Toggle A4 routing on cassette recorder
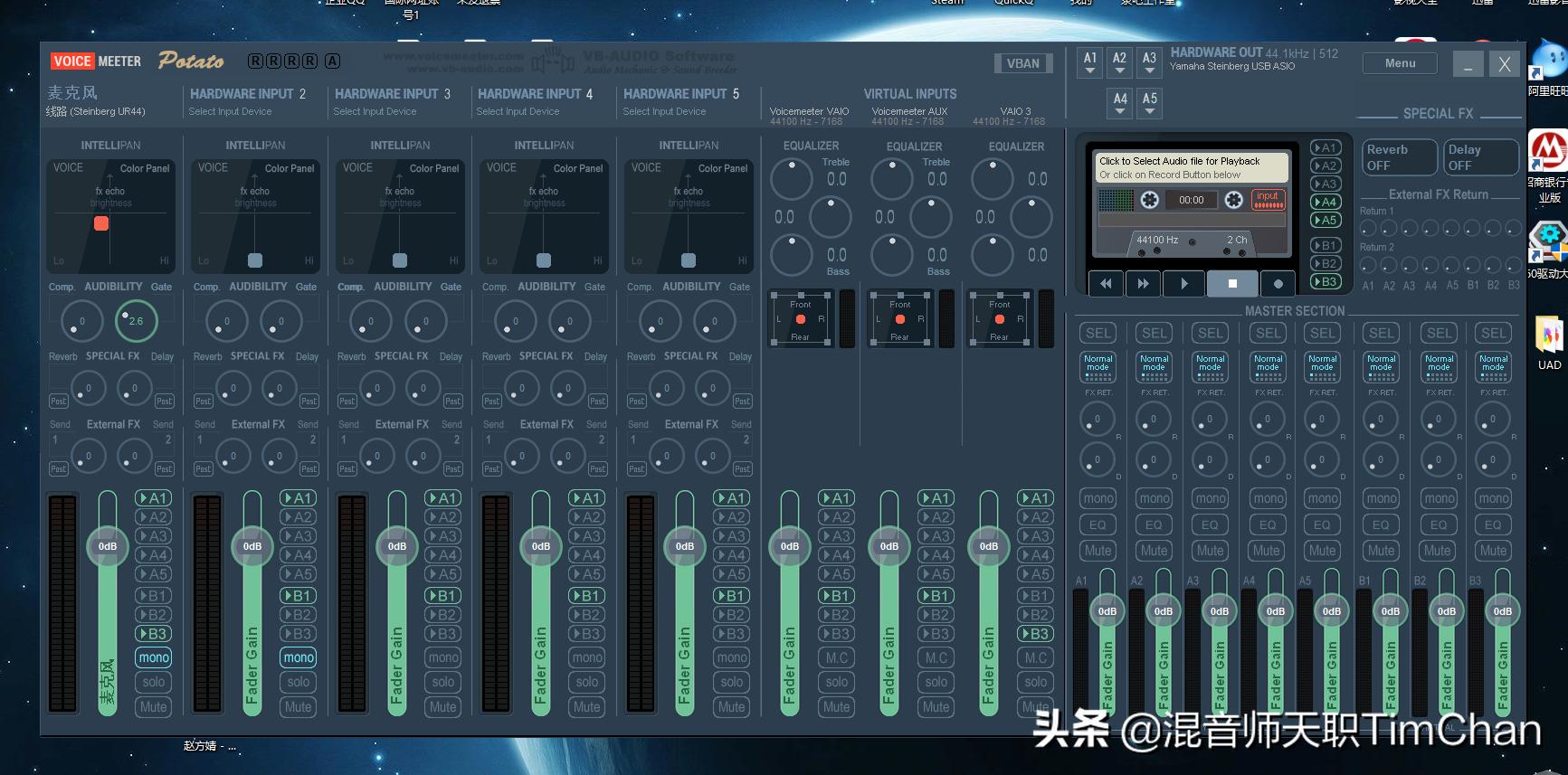The width and height of the screenshot is (1568, 775). [x=1325, y=202]
